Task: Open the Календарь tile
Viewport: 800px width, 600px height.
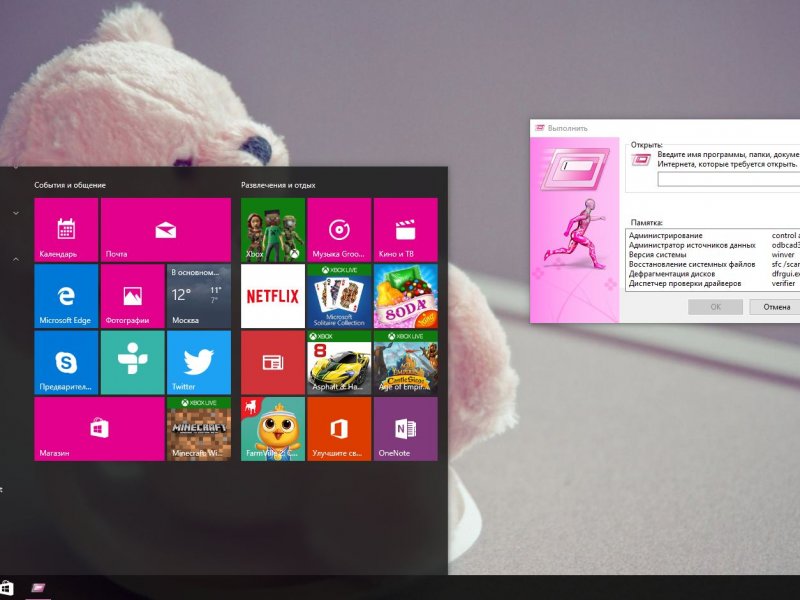Action: point(66,230)
